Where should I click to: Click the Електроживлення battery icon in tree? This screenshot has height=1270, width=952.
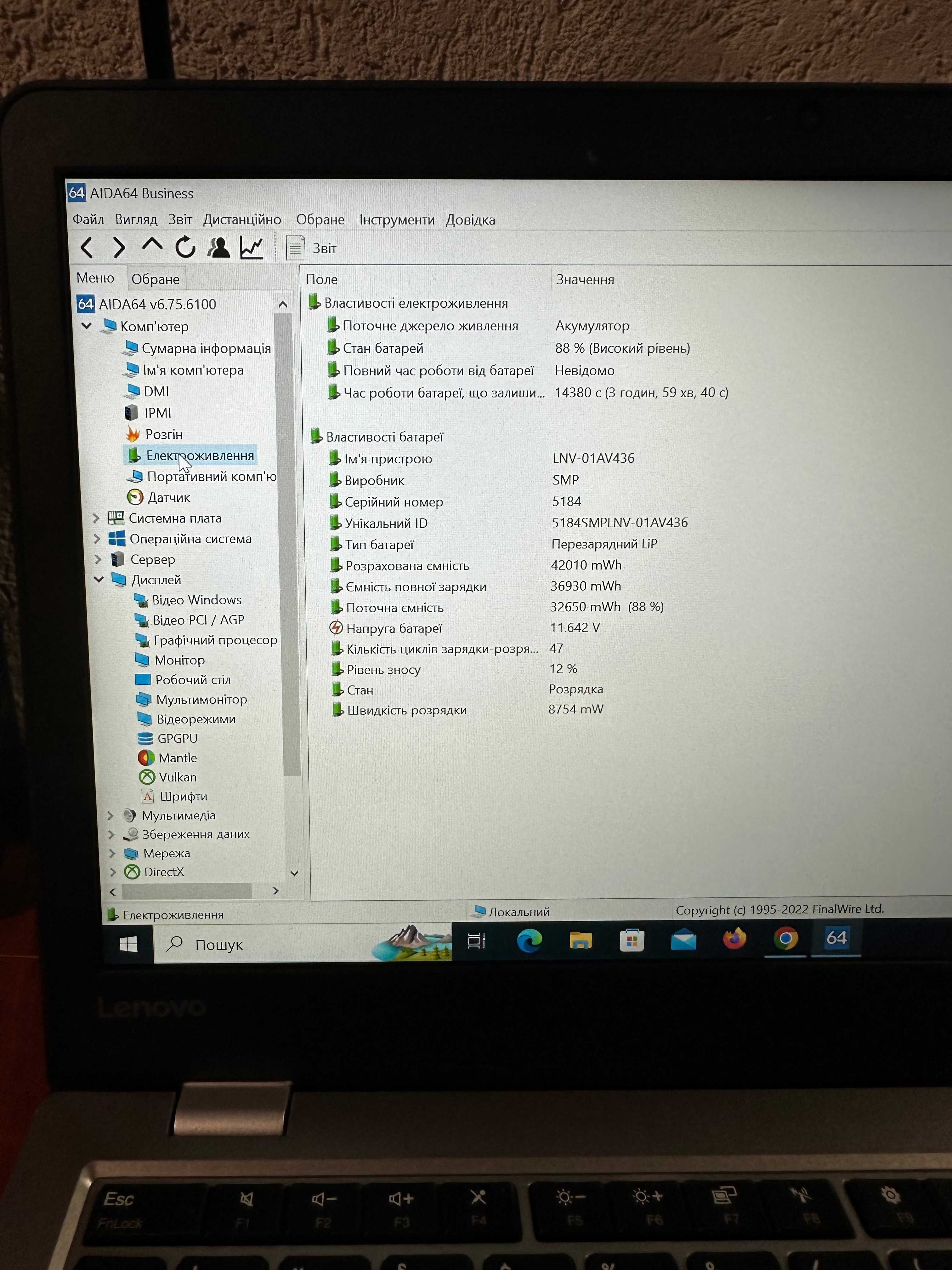coord(134,455)
